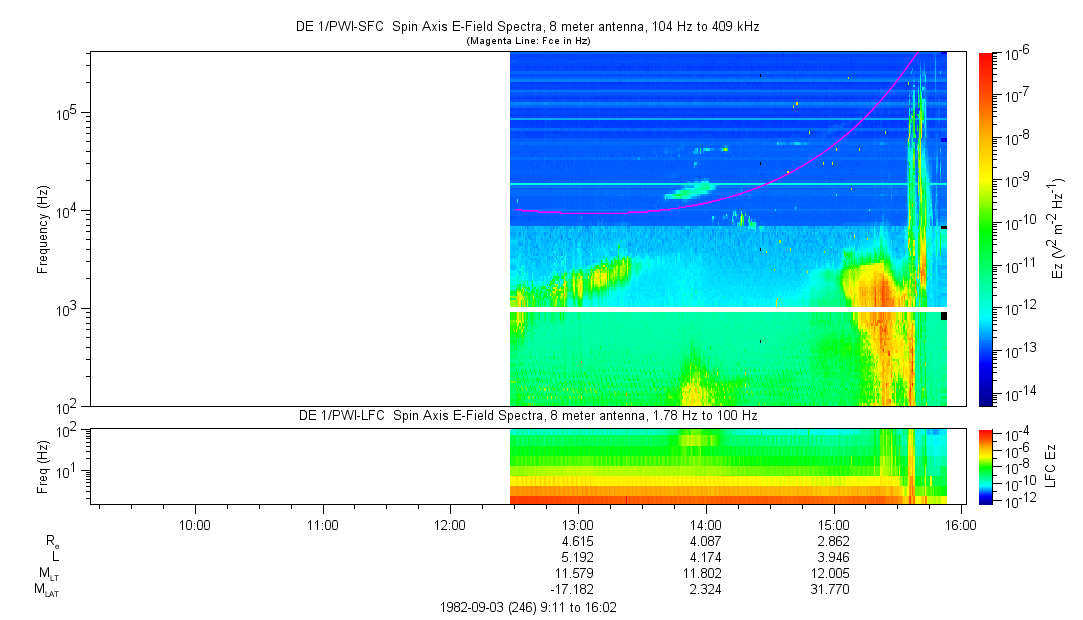Click the 10:00 time axis label
Screen dimensions: 1083x620
(x=195, y=525)
